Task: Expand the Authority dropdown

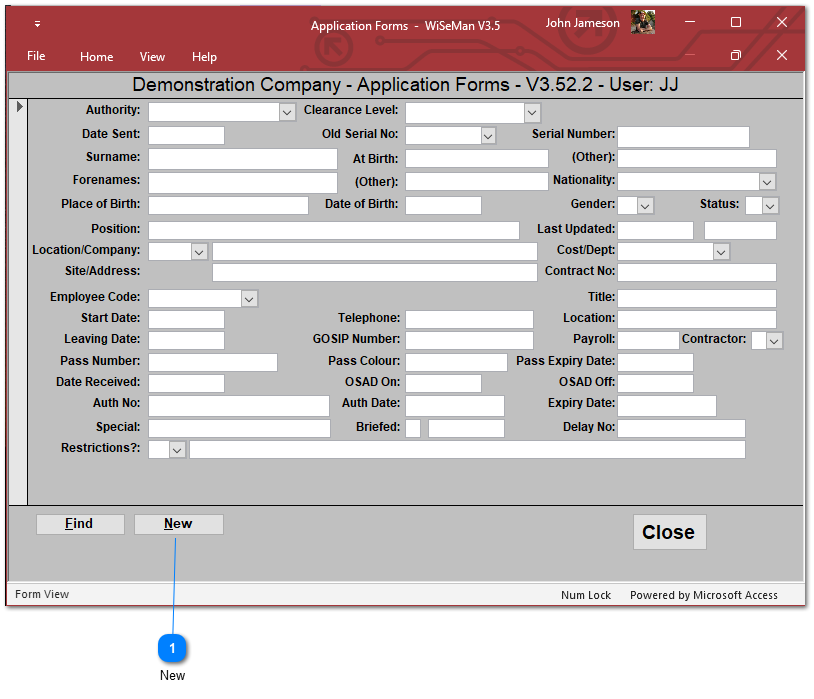Action: tap(287, 113)
